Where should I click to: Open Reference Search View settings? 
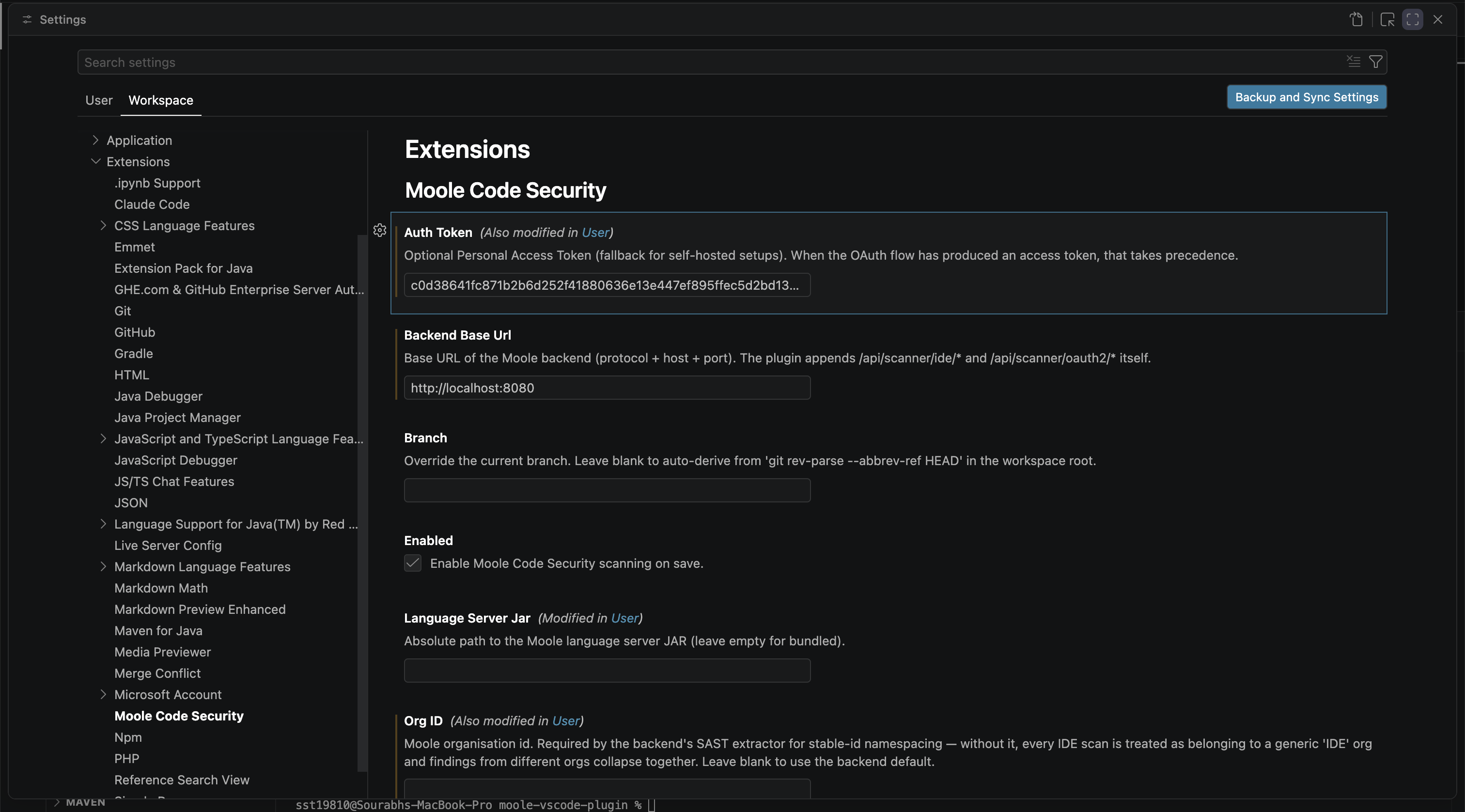click(x=181, y=780)
